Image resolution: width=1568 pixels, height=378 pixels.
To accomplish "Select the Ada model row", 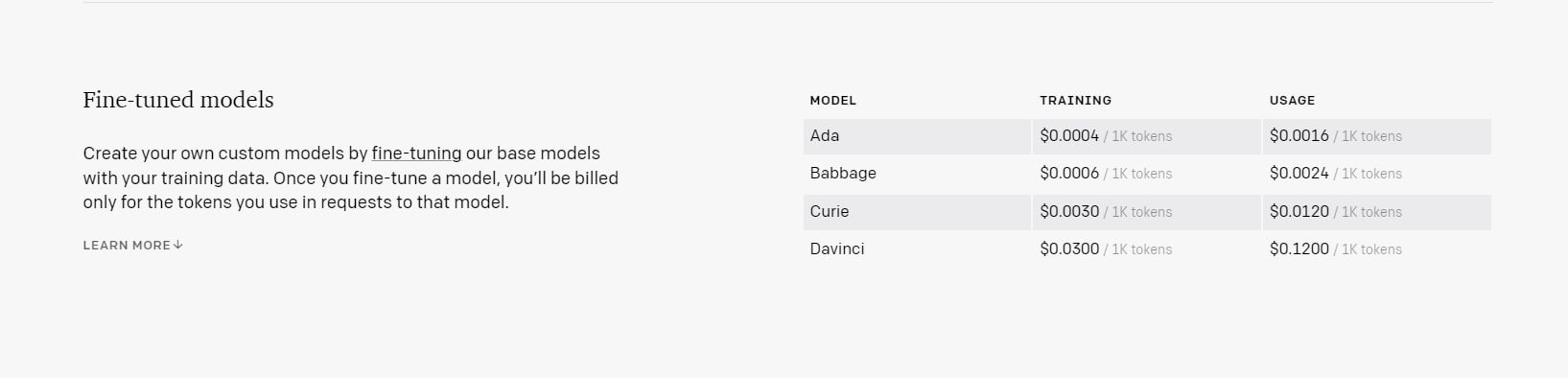I will [1147, 136].
